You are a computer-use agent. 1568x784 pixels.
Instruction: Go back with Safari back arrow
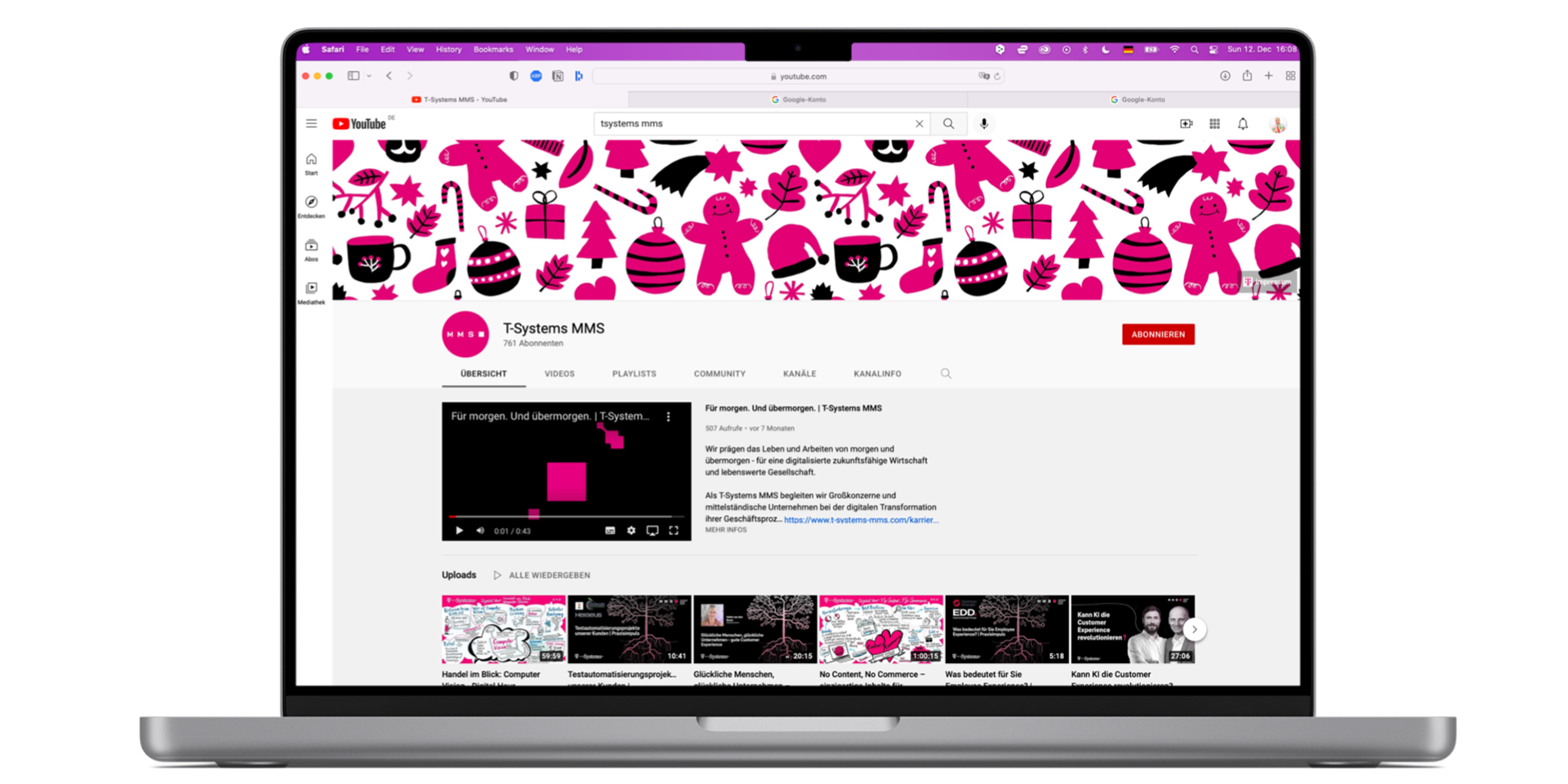(x=389, y=76)
